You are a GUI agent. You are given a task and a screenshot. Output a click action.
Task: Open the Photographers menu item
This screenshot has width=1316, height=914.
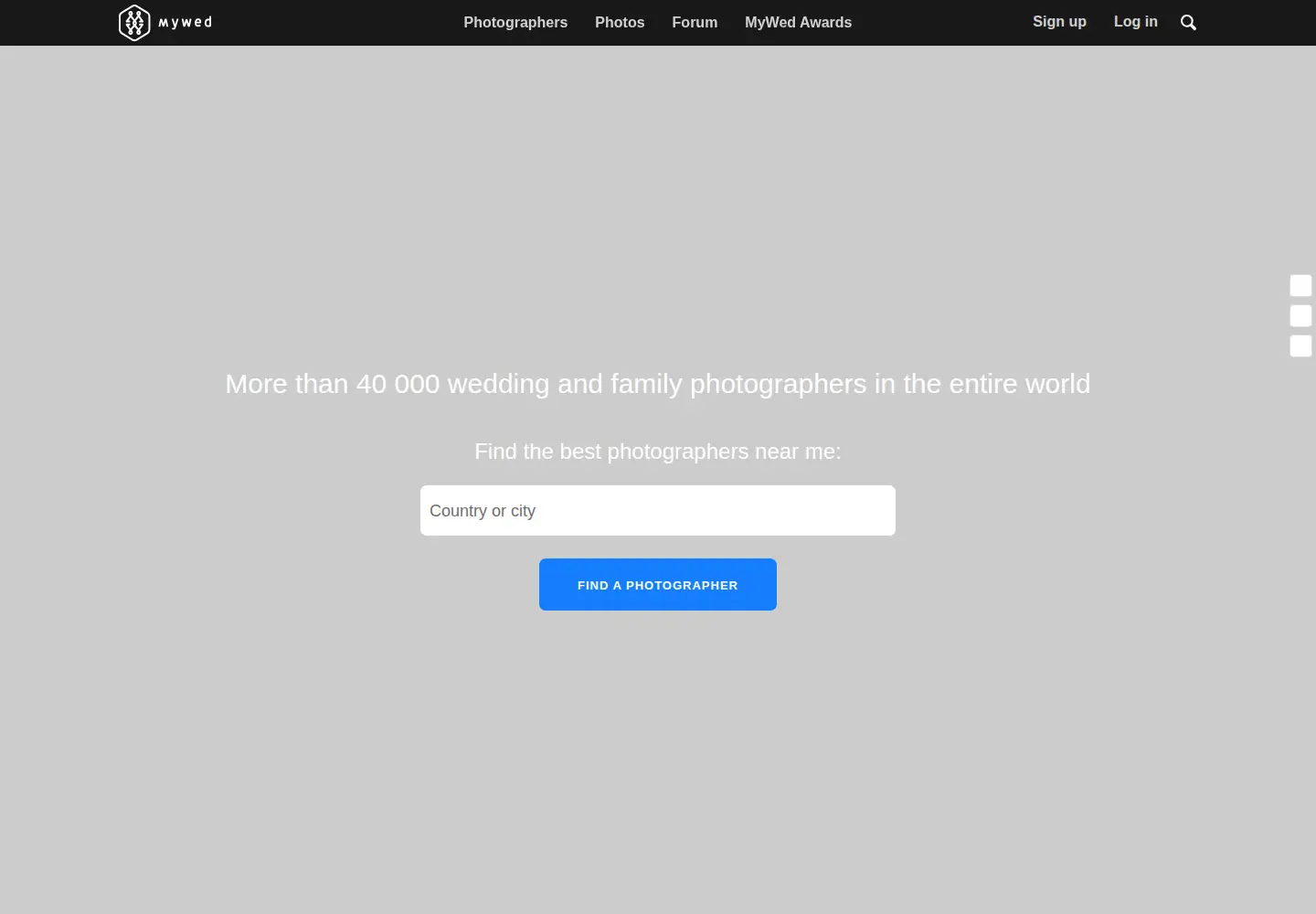(515, 22)
